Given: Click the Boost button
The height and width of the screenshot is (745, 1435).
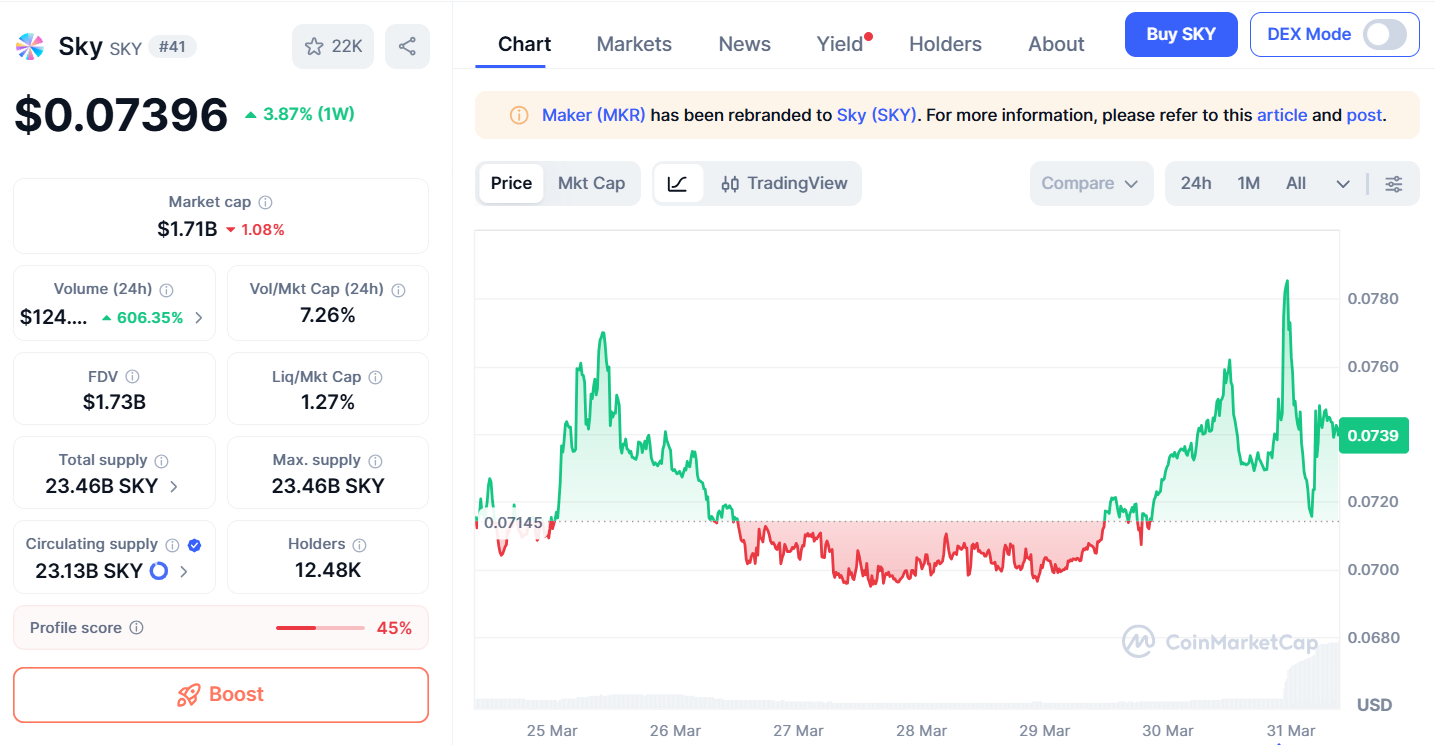Looking at the screenshot, I should (221, 695).
